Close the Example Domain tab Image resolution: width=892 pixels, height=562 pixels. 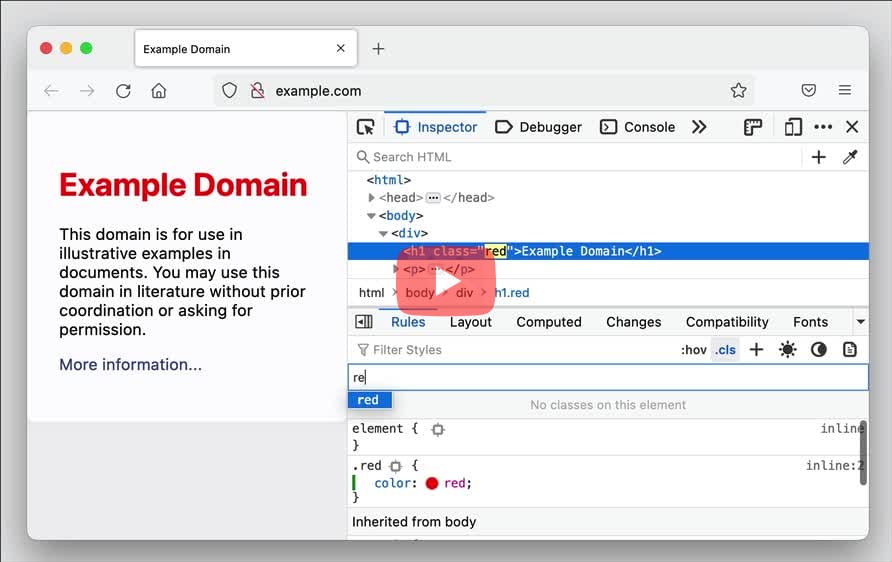coord(340,48)
